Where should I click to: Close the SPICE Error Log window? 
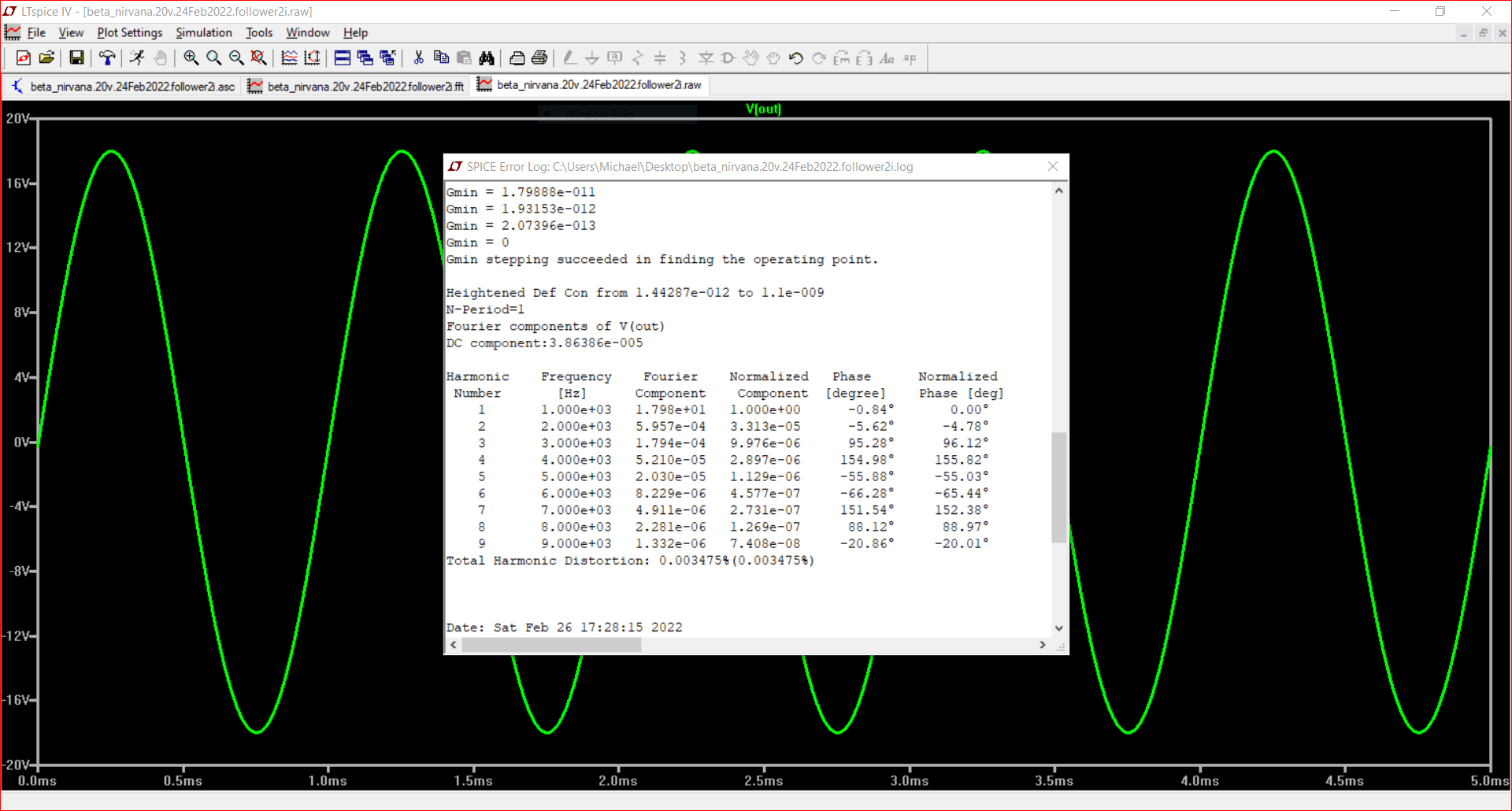pos(1053,166)
